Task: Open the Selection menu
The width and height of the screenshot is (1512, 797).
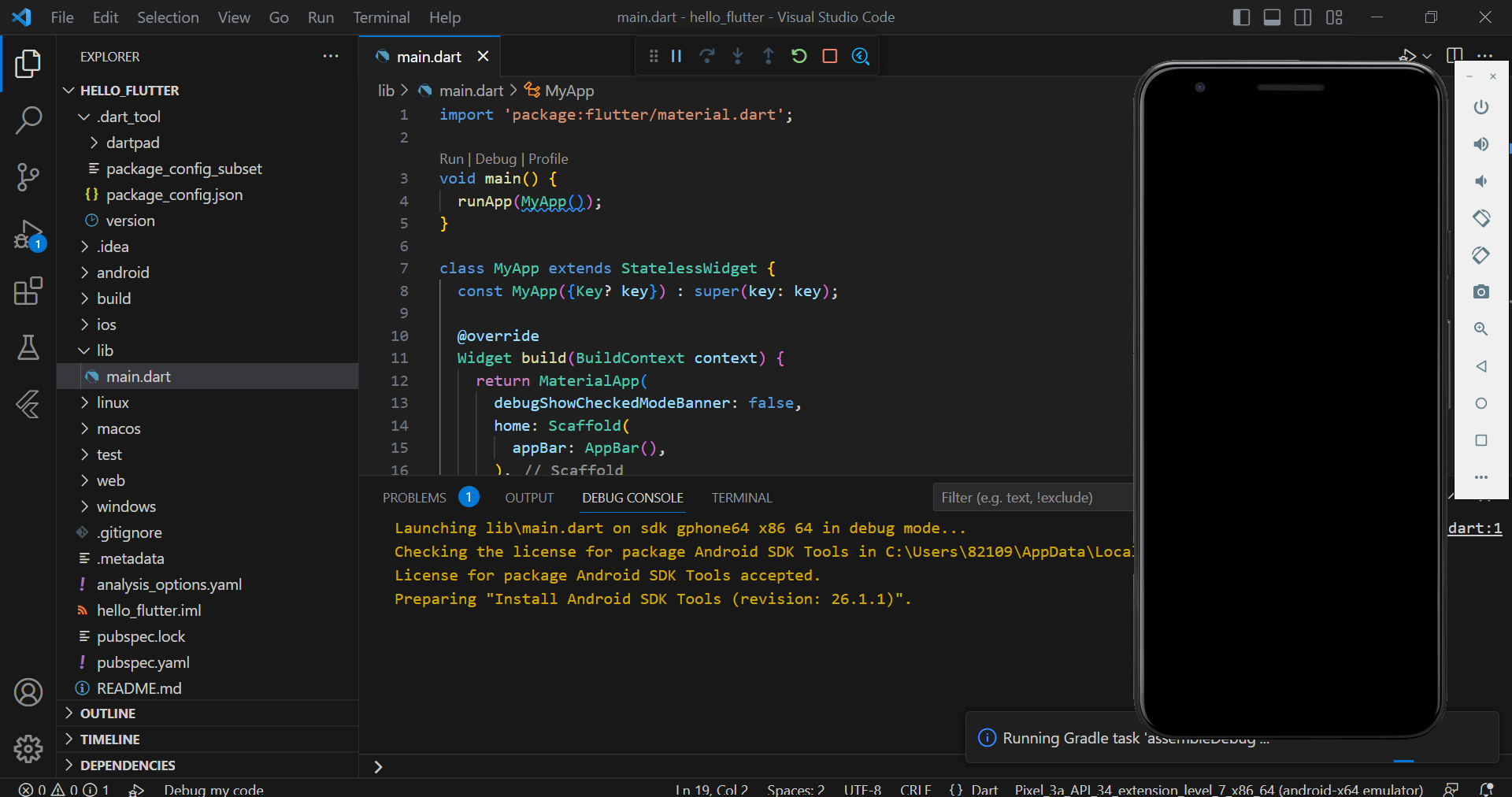Action: [168, 17]
